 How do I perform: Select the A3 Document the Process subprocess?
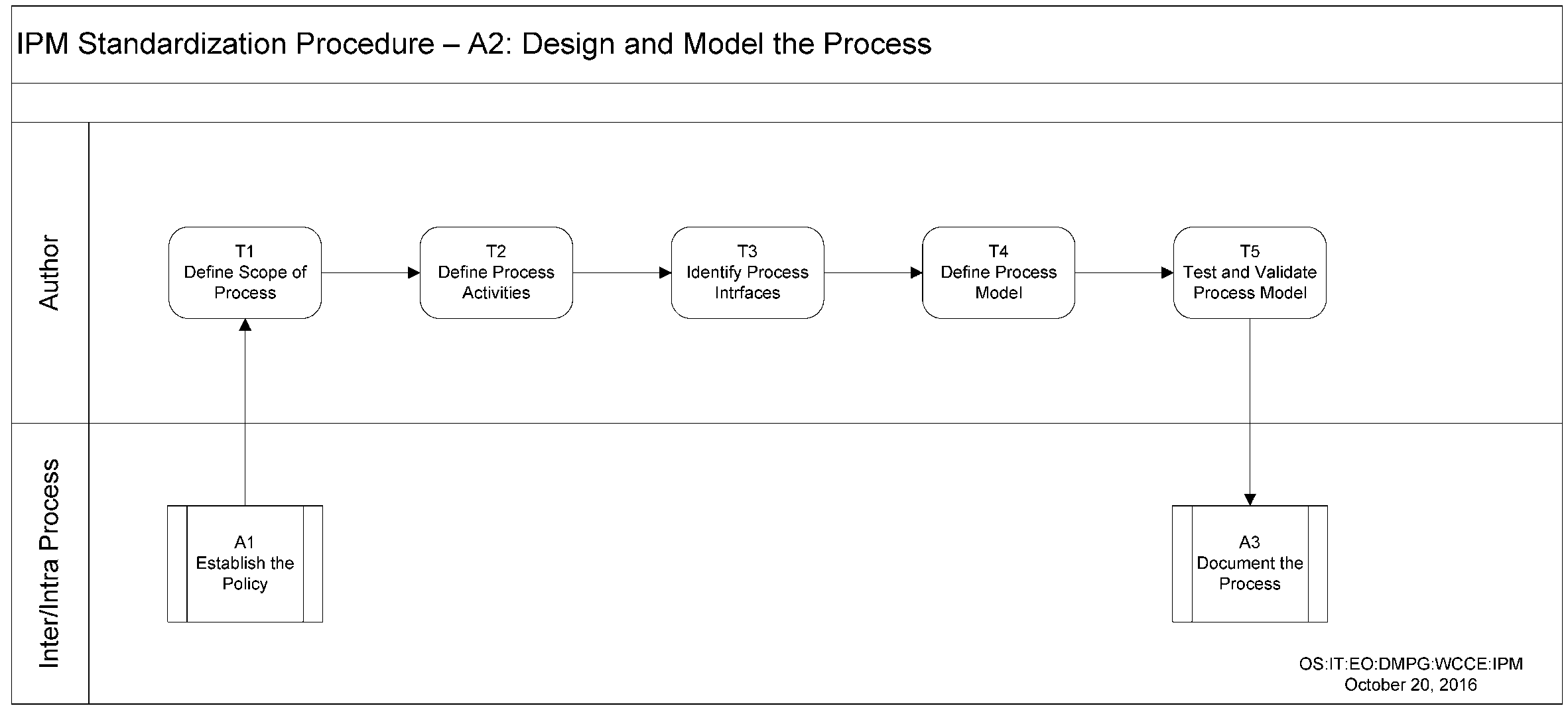1249,563
